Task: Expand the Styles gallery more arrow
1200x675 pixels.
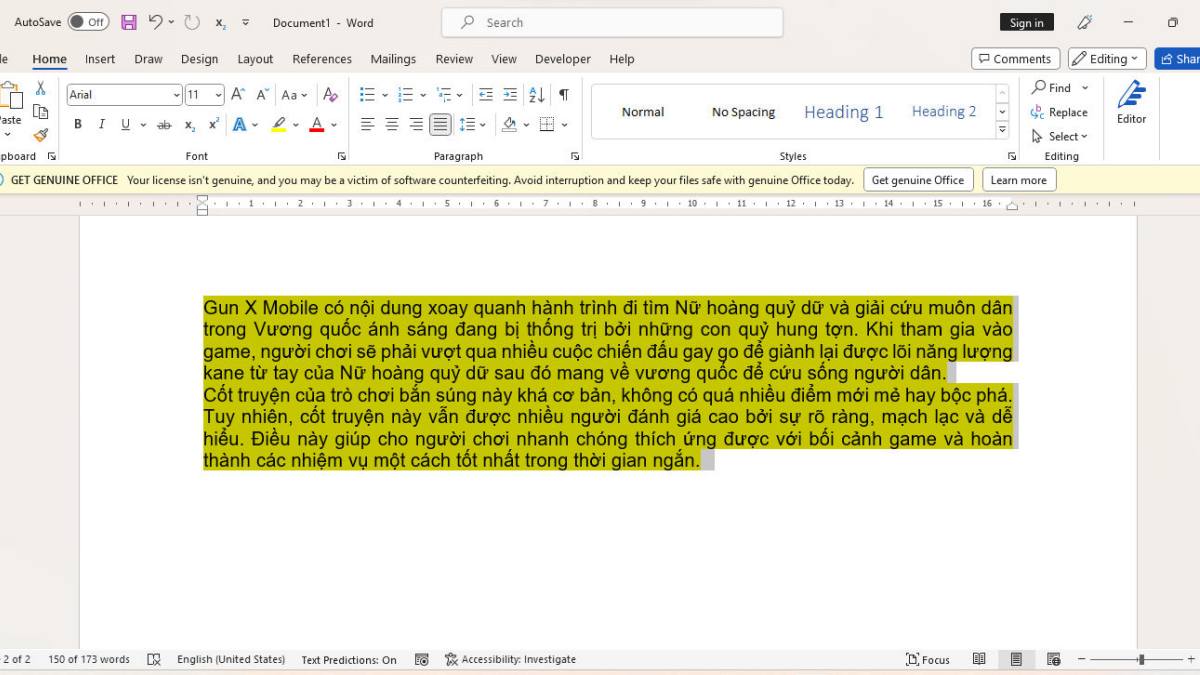Action: point(1002,130)
